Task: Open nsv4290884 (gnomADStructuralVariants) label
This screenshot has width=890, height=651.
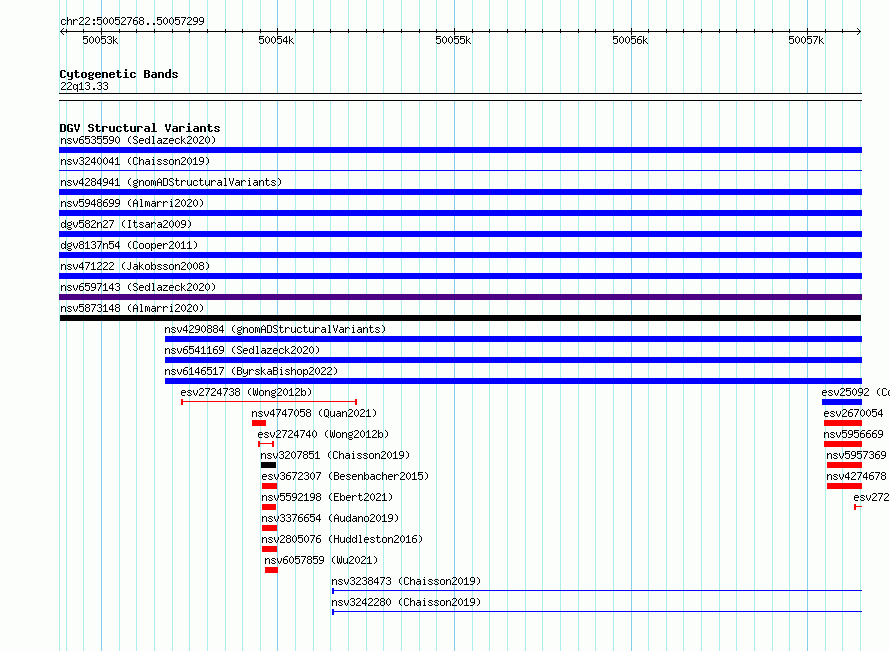Action: pos(275,329)
